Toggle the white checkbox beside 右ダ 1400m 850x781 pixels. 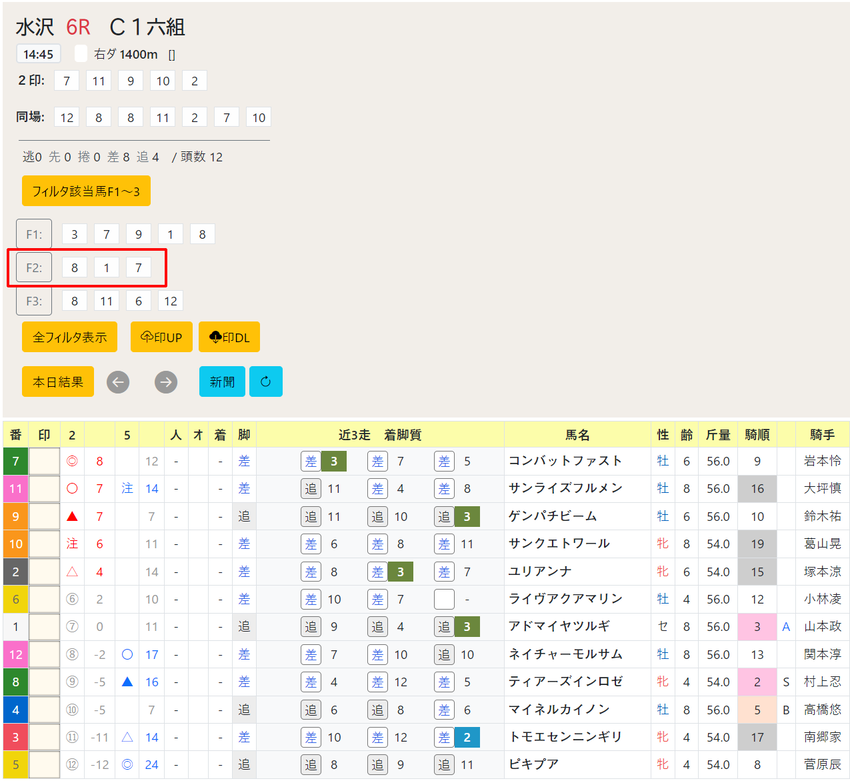tap(81, 54)
